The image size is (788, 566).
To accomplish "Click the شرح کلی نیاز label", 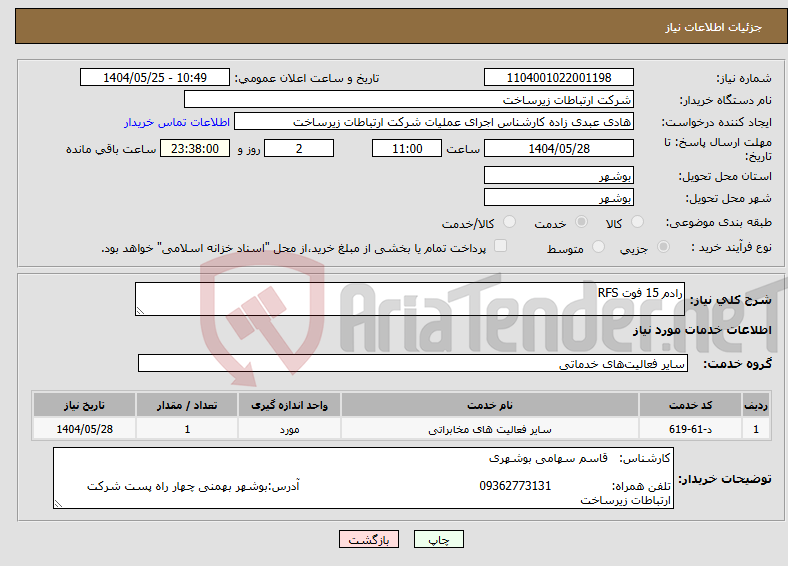I will (731, 300).
